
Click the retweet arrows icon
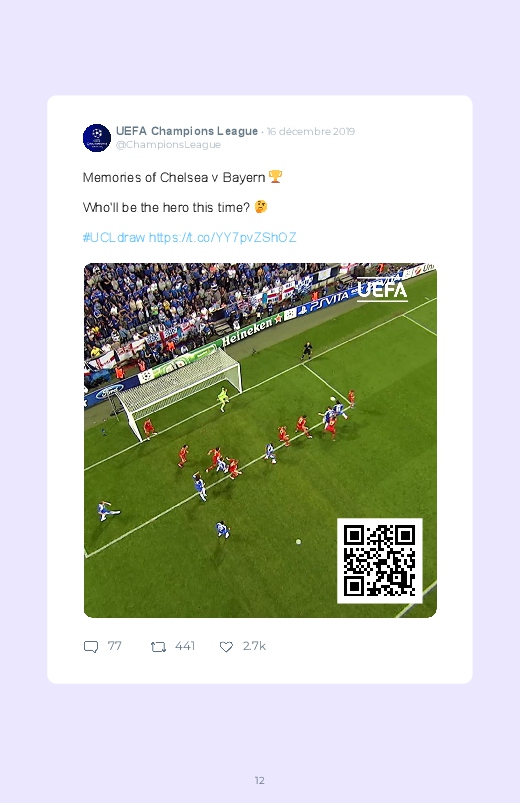tap(158, 647)
